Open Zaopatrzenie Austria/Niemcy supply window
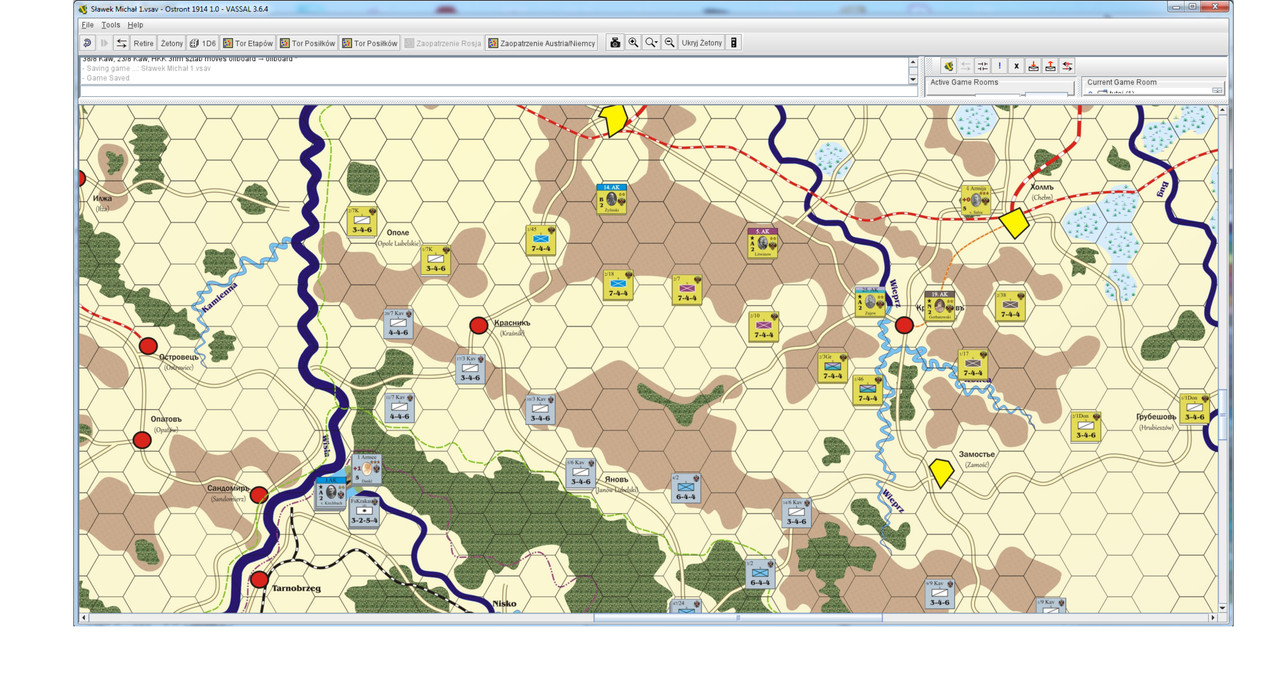 [x=542, y=43]
